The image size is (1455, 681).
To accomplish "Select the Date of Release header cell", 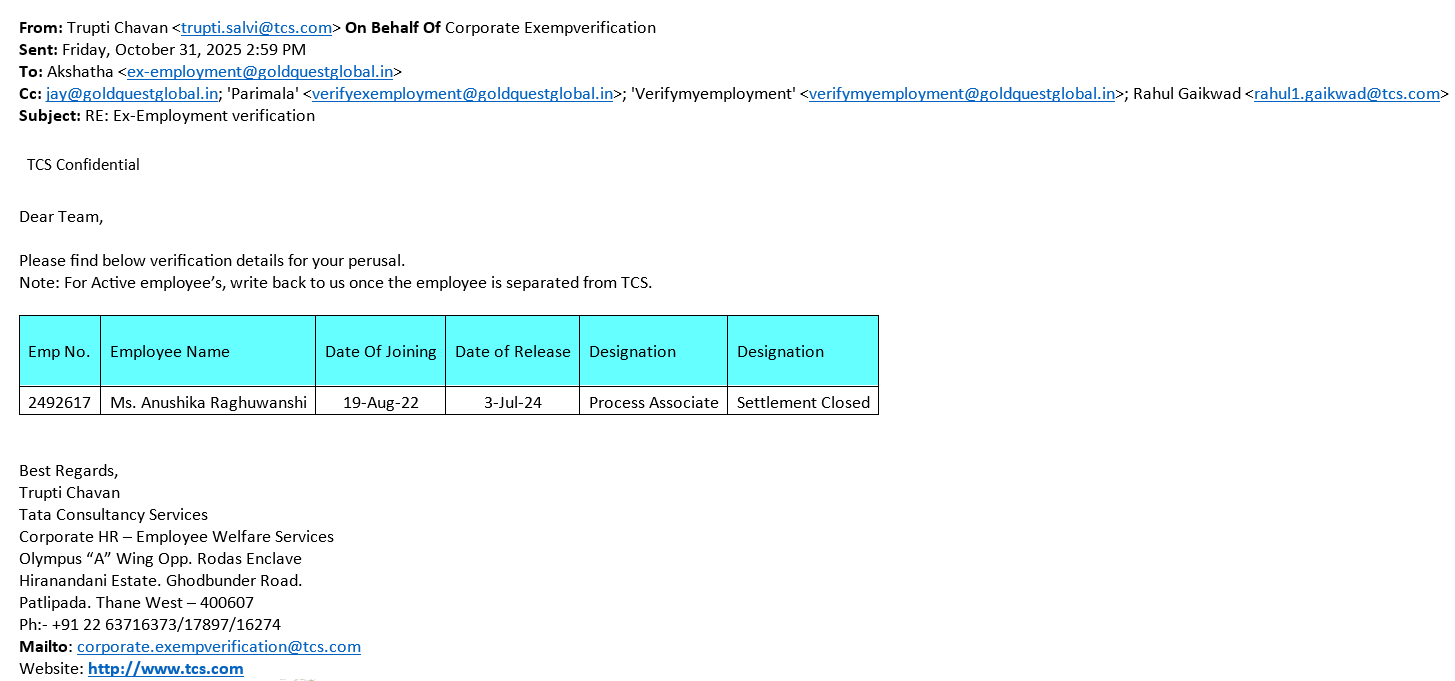I will tap(513, 352).
